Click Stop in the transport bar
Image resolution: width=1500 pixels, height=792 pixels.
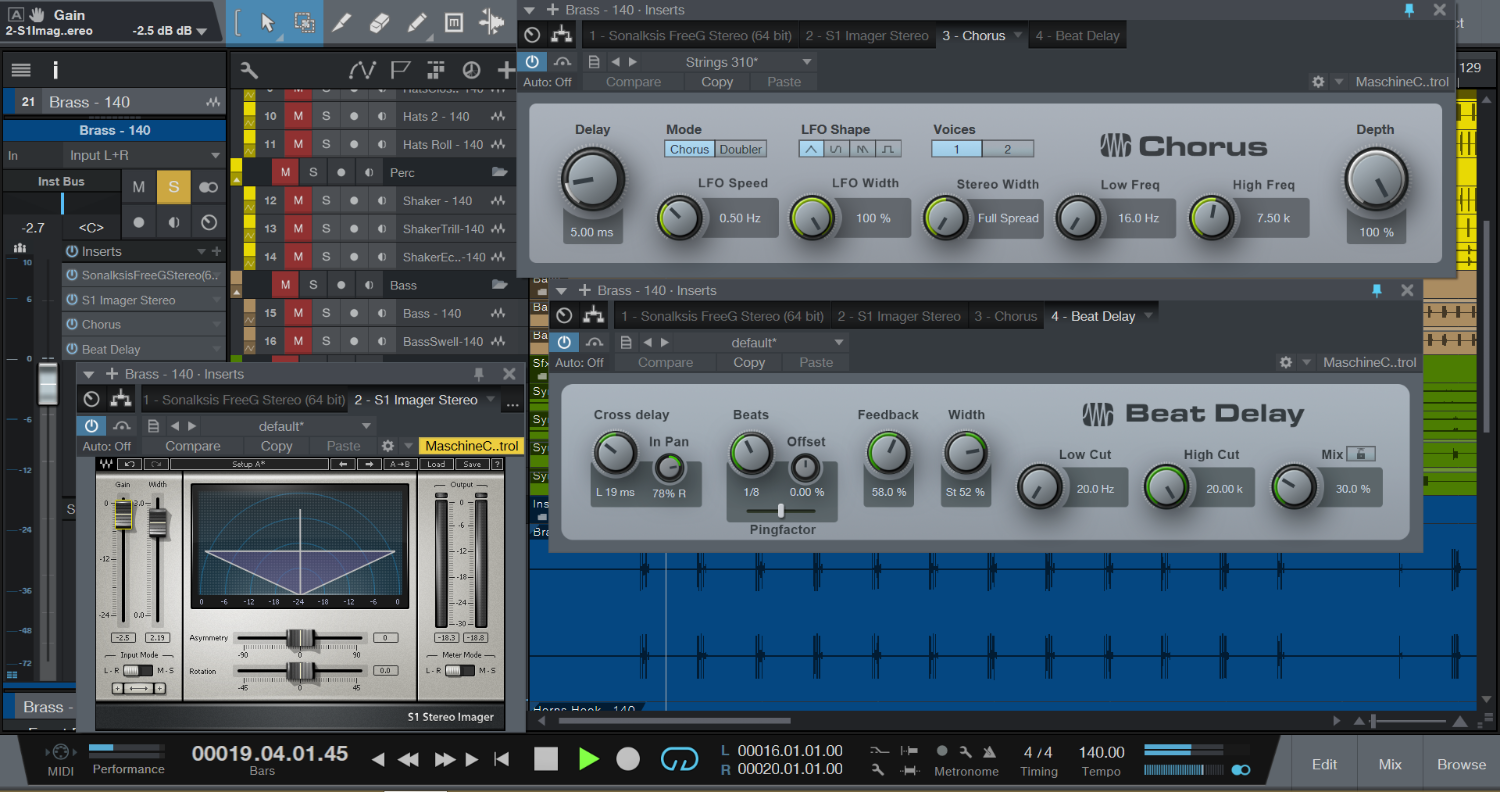click(x=546, y=759)
